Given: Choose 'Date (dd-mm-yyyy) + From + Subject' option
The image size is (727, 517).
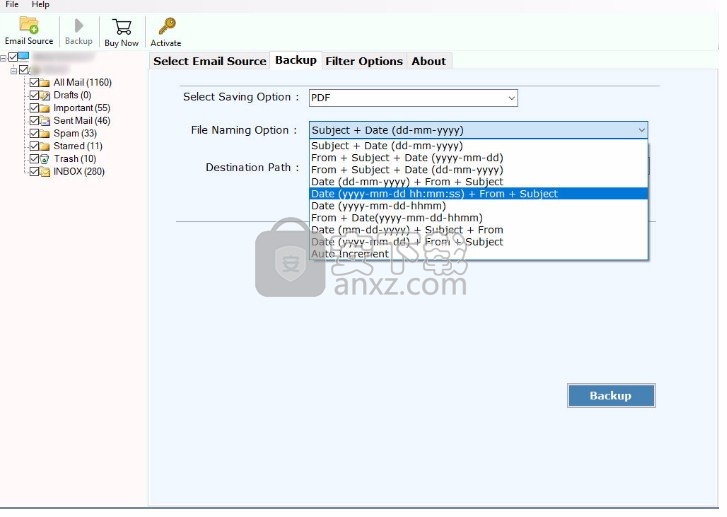Looking at the screenshot, I should [x=478, y=182].
